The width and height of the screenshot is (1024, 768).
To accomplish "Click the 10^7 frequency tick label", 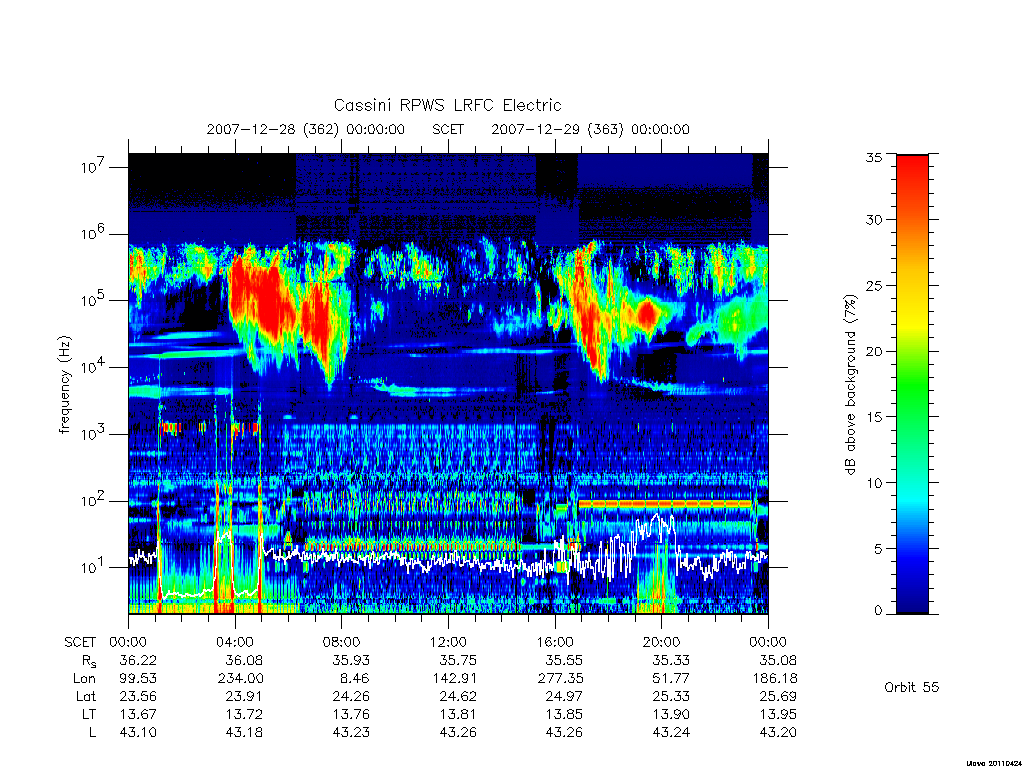I will tap(94, 167).
